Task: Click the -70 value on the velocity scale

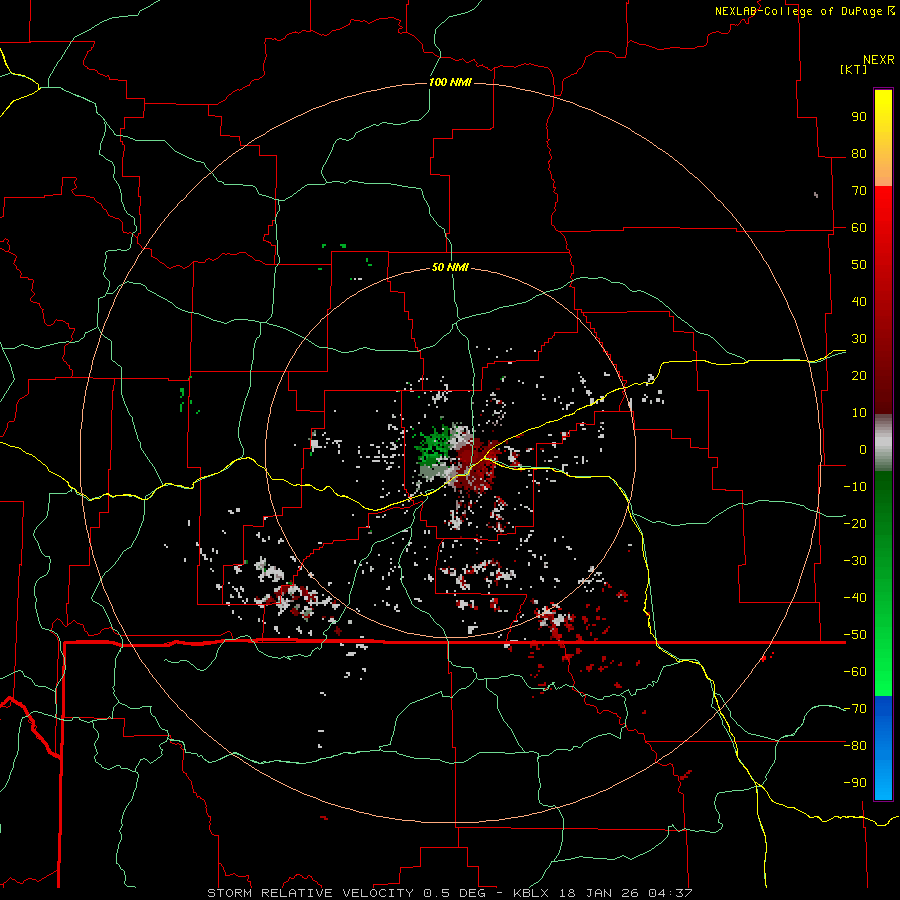Action: 855,709
